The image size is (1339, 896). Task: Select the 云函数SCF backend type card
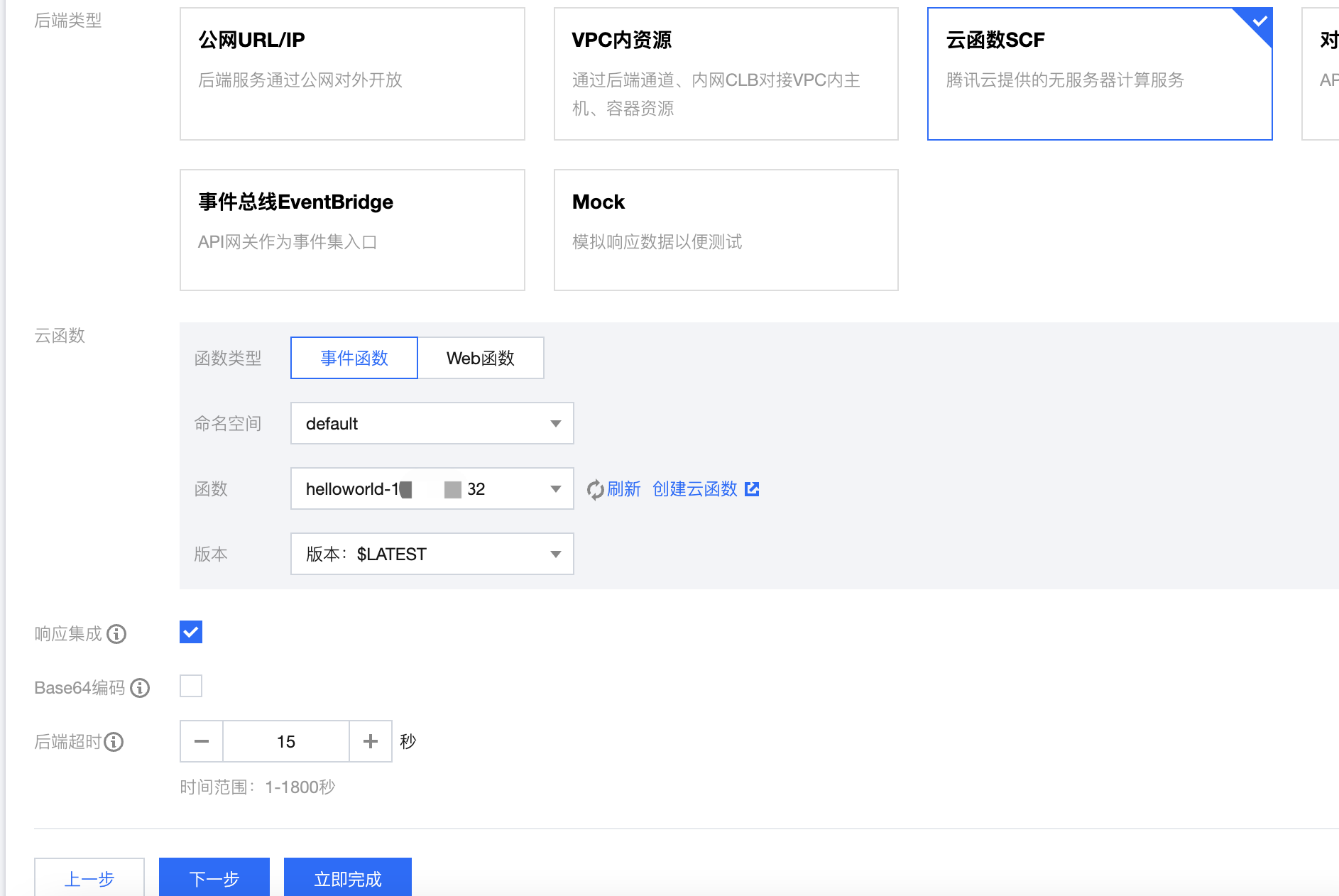coord(1099,74)
